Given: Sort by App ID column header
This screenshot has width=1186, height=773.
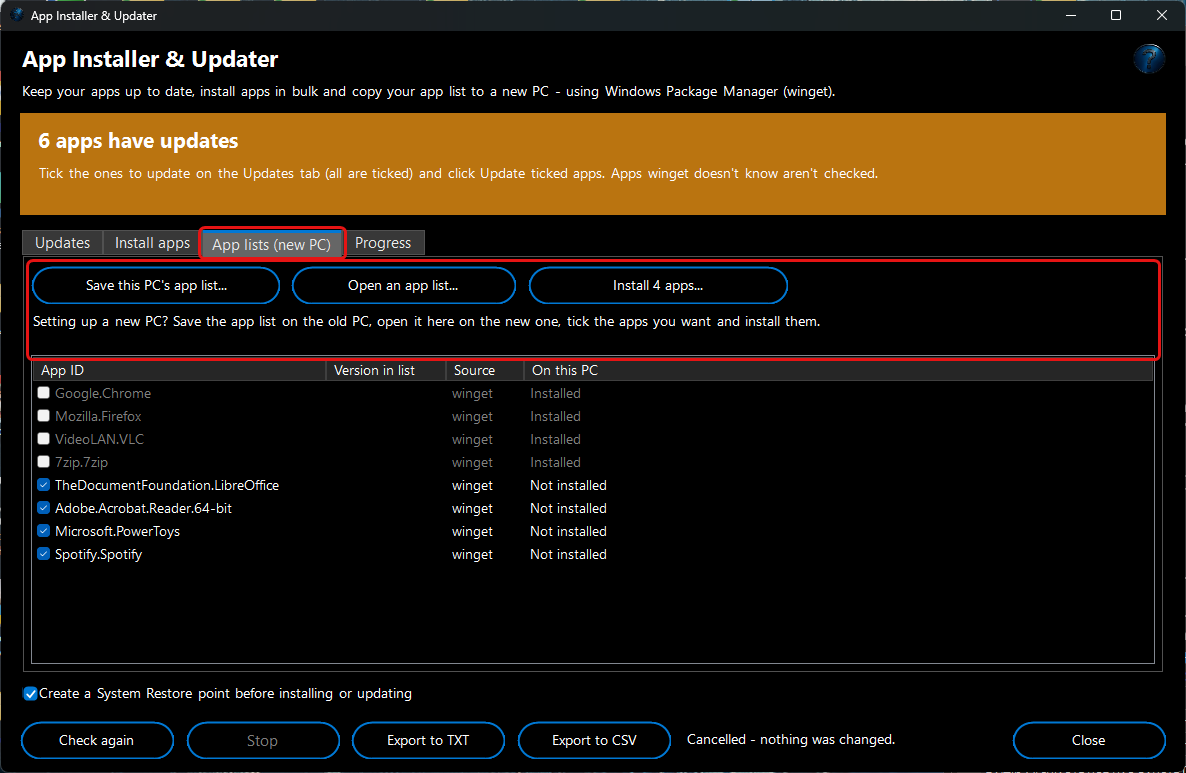Looking at the screenshot, I should tap(179, 370).
